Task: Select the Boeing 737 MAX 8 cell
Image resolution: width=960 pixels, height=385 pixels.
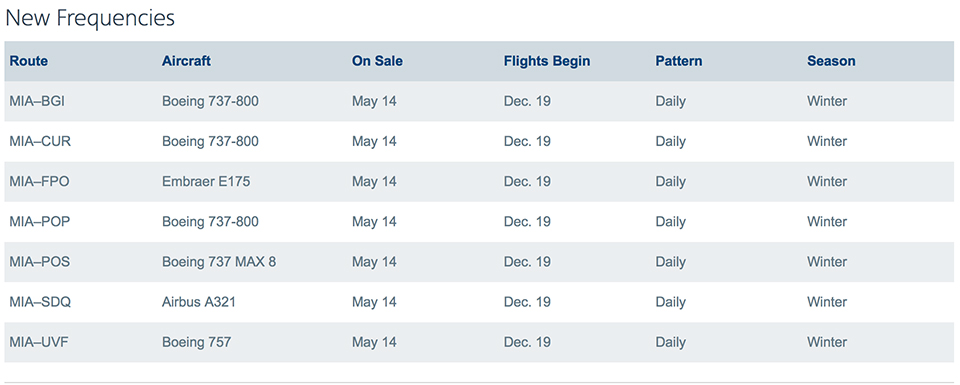Action: (219, 262)
